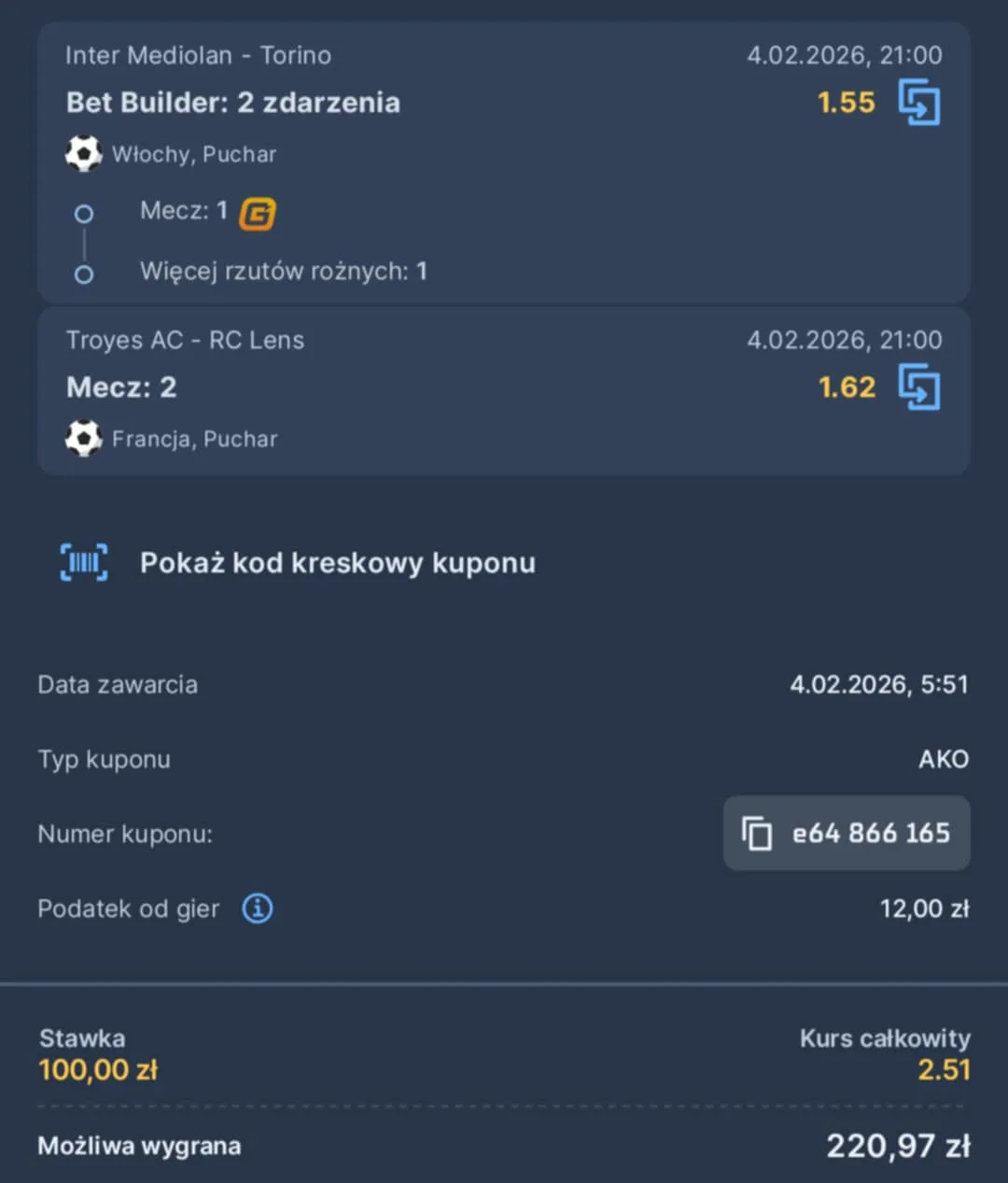Click the barcode icon for the coupon
The height and width of the screenshot is (1183, 1008).
83,561
